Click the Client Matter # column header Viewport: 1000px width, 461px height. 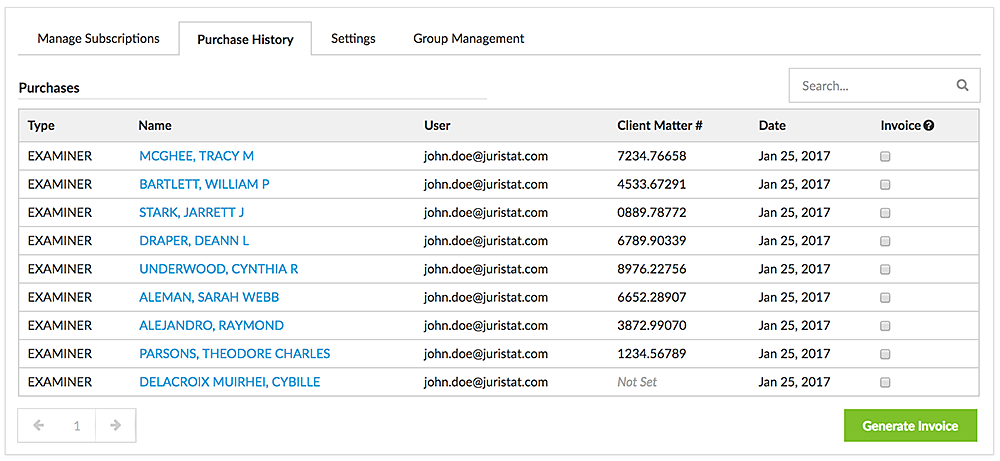pyautogui.click(x=659, y=126)
